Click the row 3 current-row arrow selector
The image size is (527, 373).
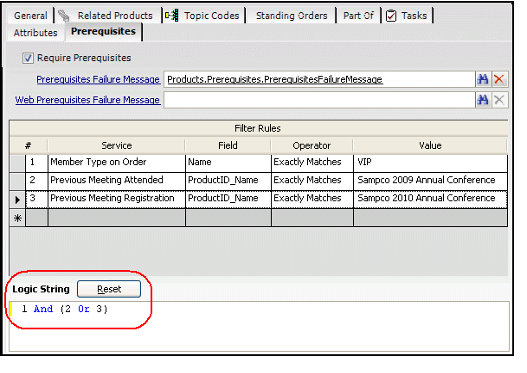17,200
